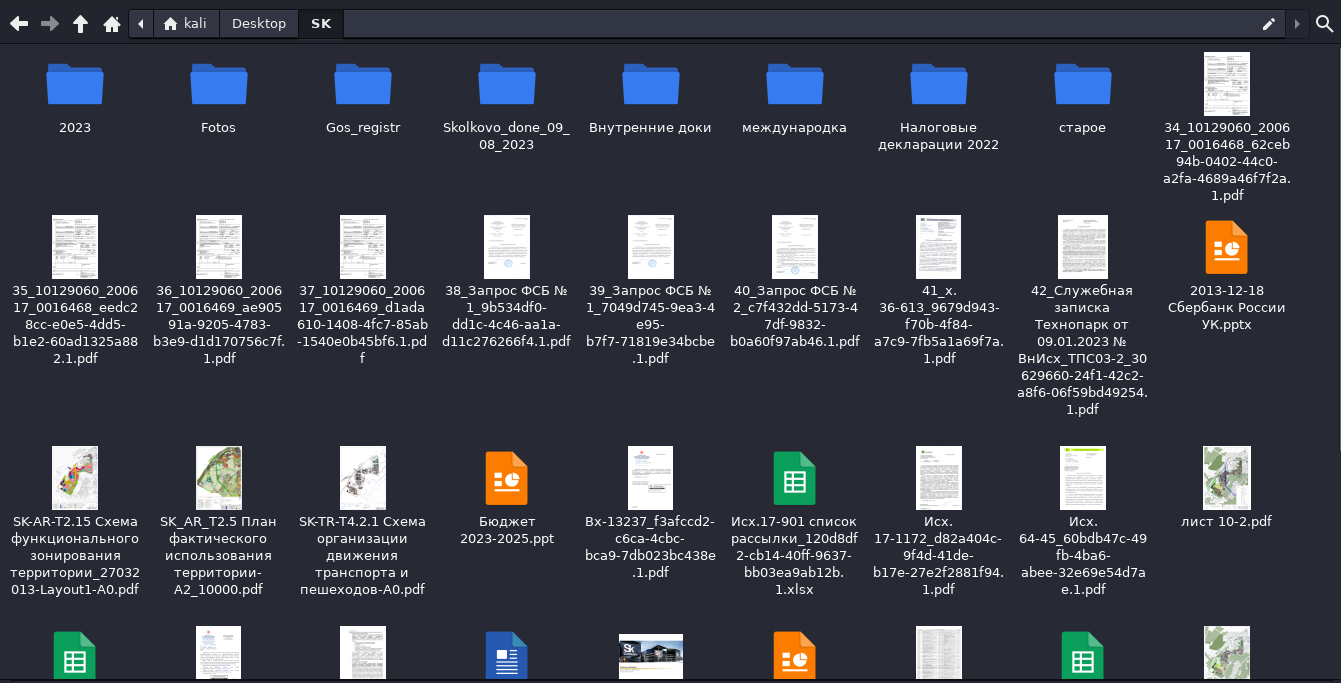Go forward with the right arrow
Screen dimensions: 1341x683
(50, 23)
